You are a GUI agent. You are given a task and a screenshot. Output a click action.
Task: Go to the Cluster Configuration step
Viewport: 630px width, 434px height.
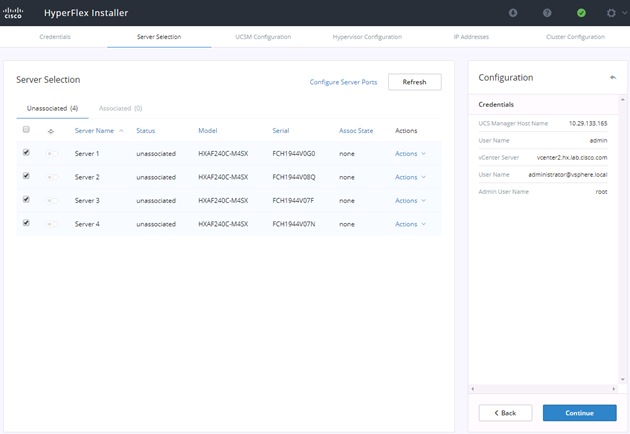click(x=575, y=37)
